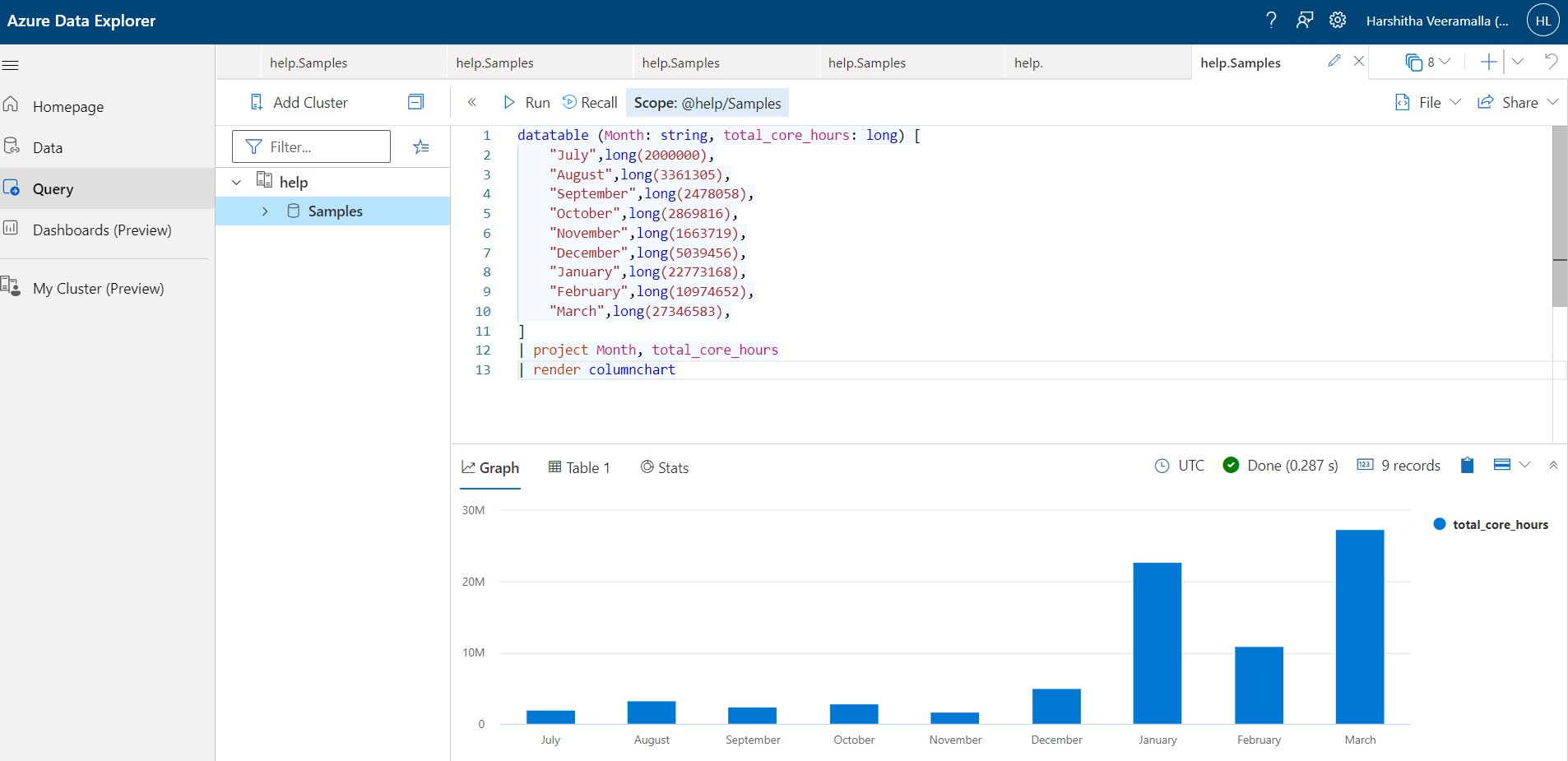The image size is (1568, 761).
Task: Click the March bar in chart
Action: [1360, 627]
